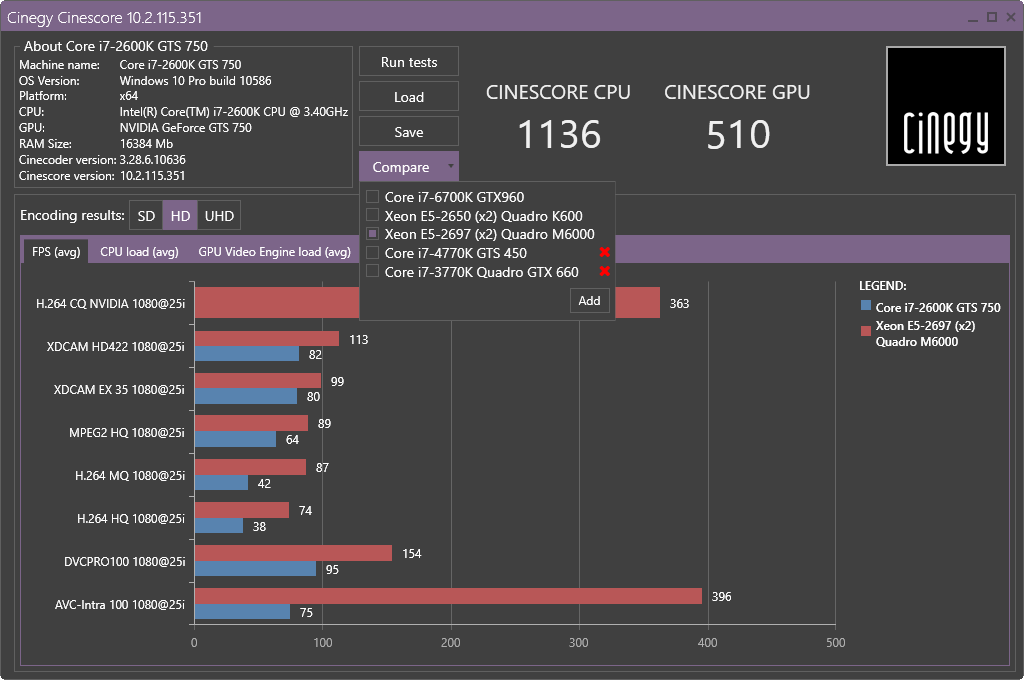Click the Compare button label
This screenshot has height=680, width=1024.
click(x=400, y=167)
